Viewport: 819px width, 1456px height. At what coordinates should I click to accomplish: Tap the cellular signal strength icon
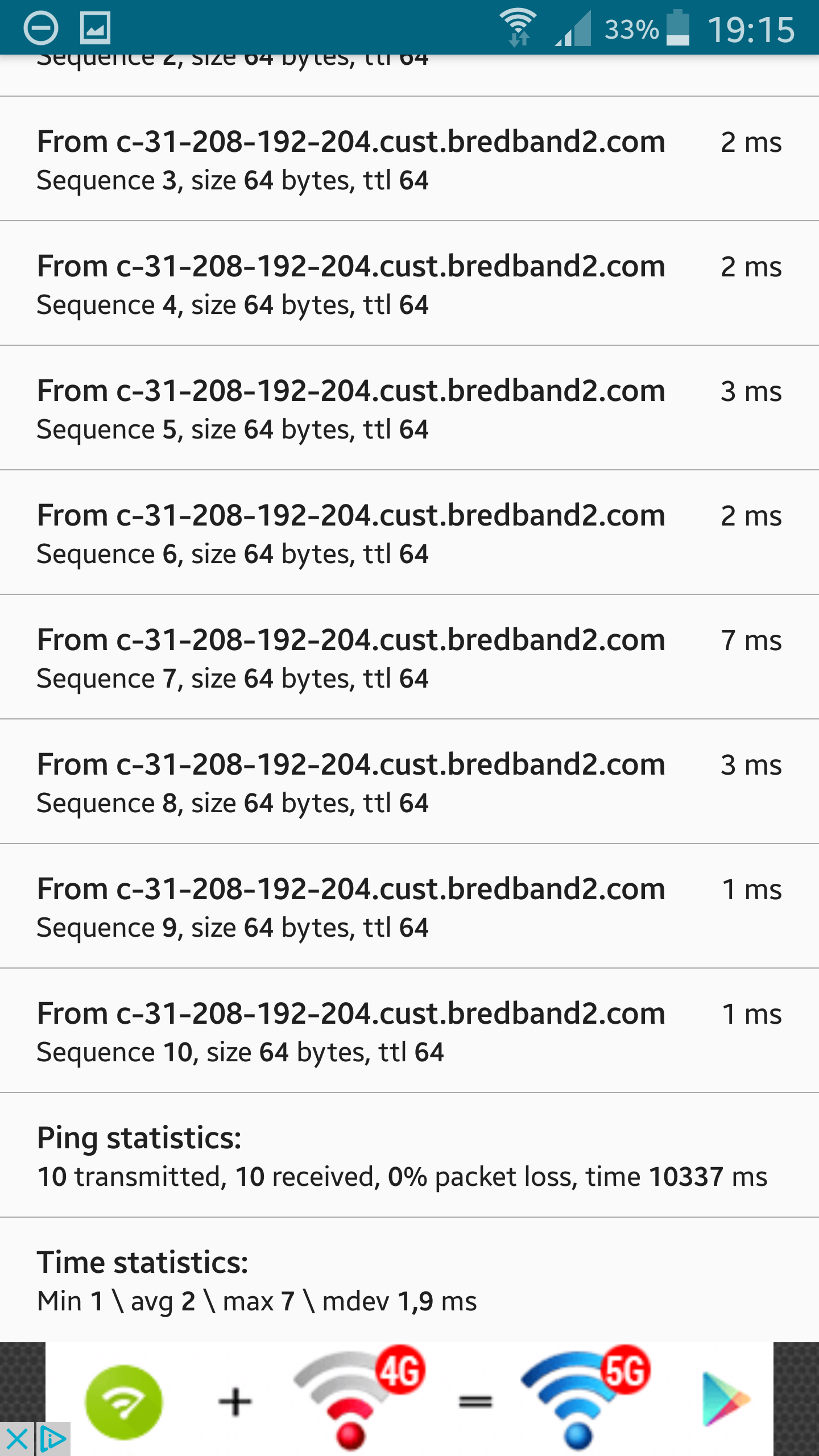(x=573, y=28)
